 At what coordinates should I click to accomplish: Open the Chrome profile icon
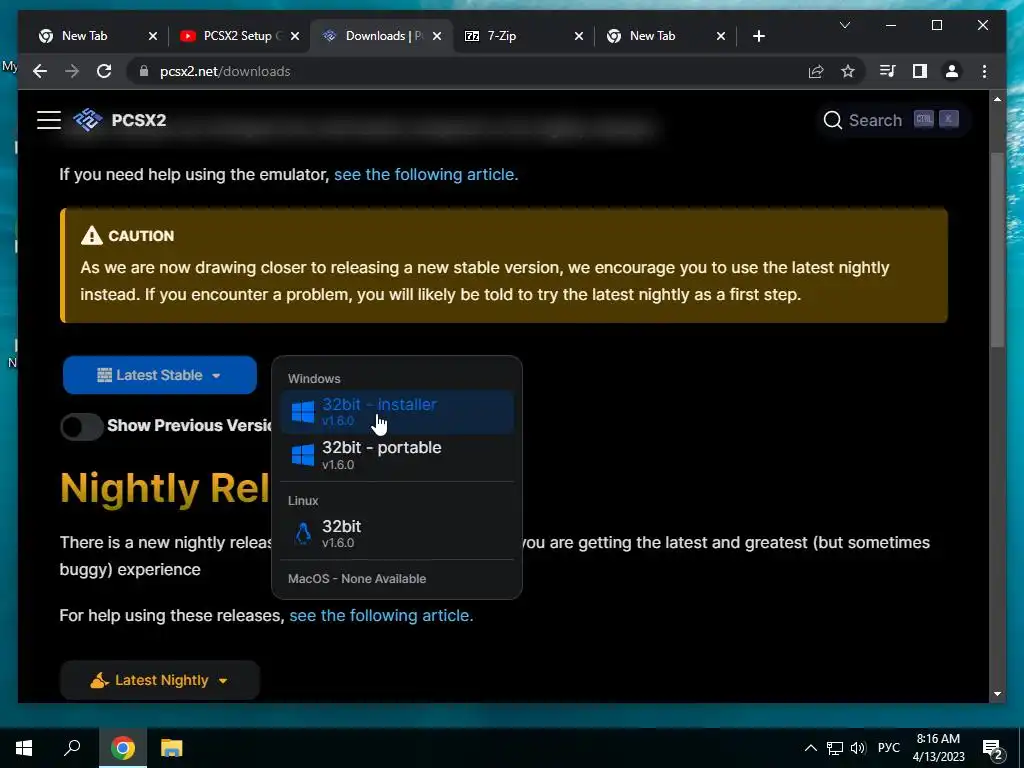click(x=952, y=71)
